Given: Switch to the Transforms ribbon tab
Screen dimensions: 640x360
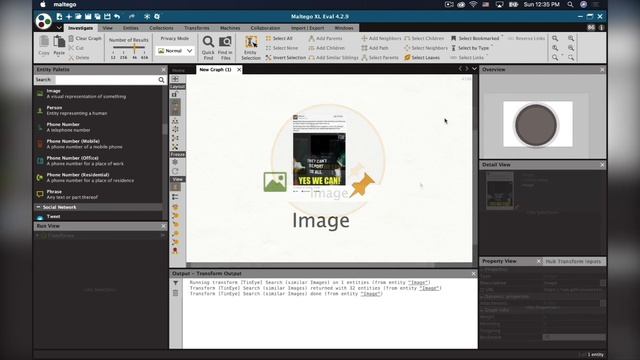Looking at the screenshot, I should pos(196,28).
